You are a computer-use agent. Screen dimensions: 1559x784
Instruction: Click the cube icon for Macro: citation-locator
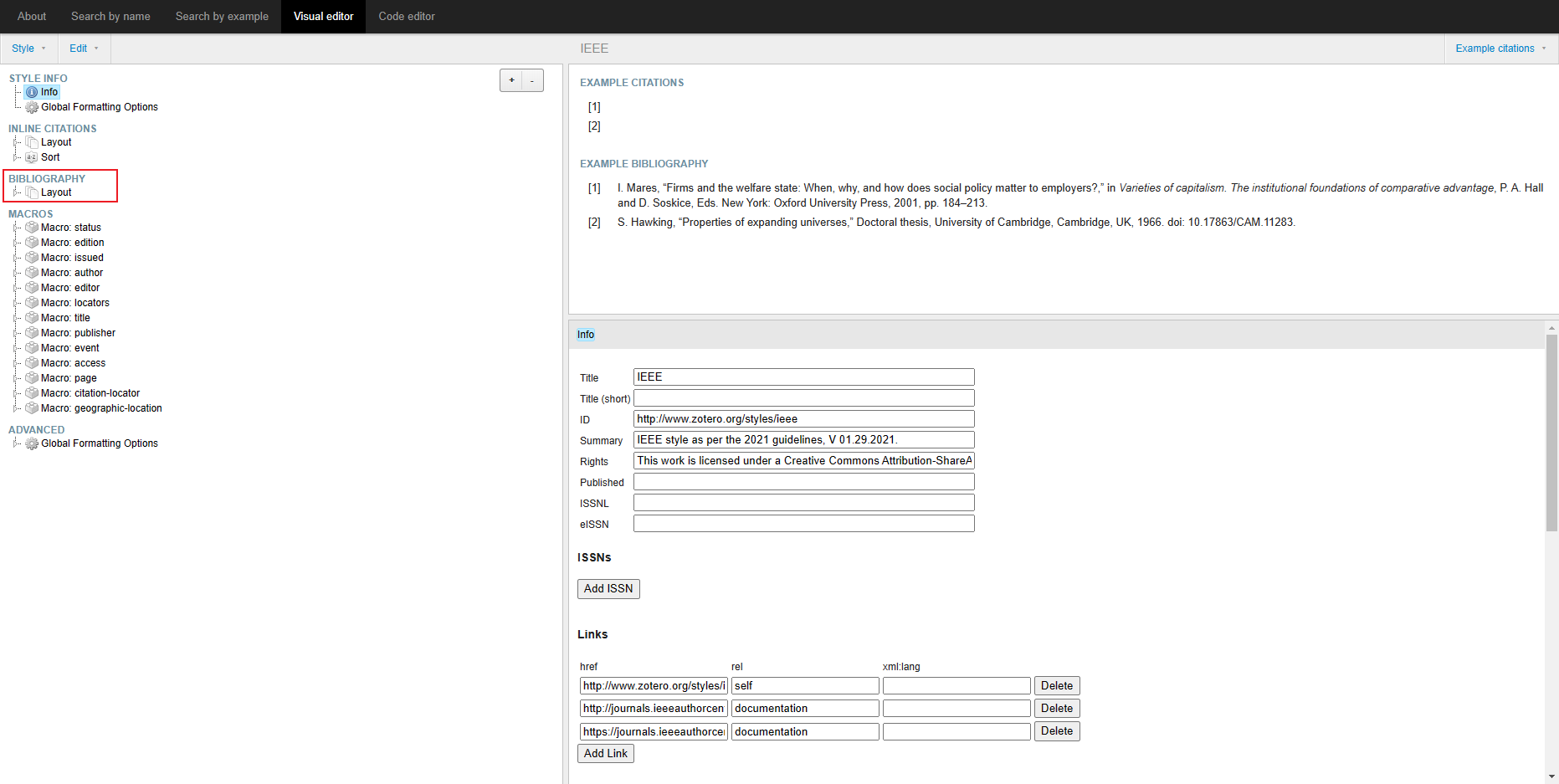pos(32,393)
